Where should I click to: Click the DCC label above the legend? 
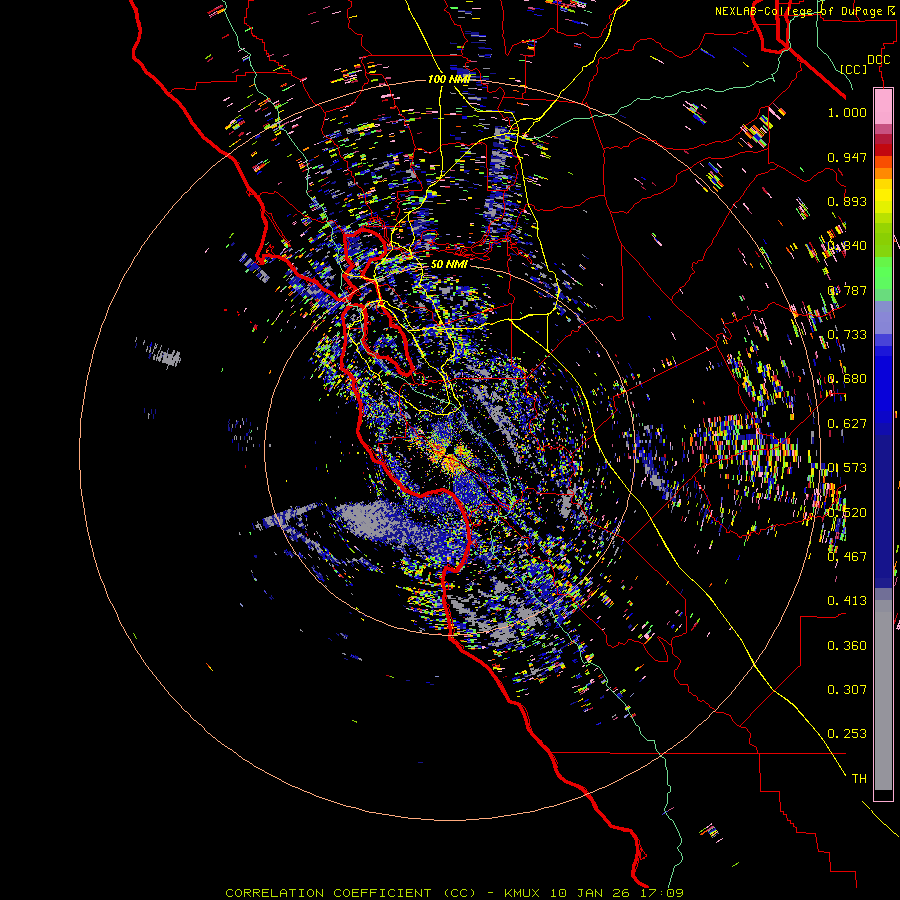pyautogui.click(x=878, y=60)
